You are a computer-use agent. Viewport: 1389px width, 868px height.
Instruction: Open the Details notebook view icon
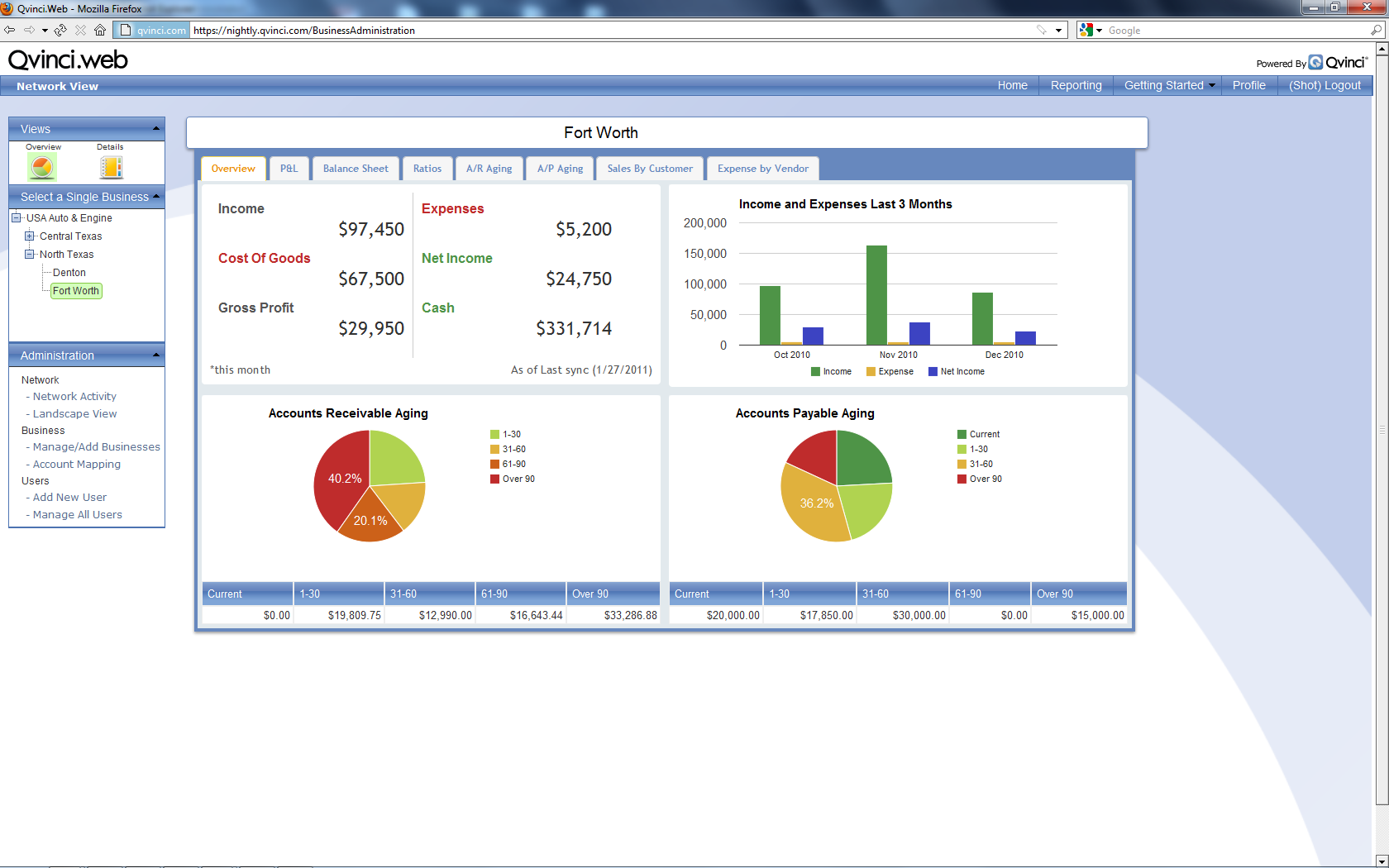[111, 167]
